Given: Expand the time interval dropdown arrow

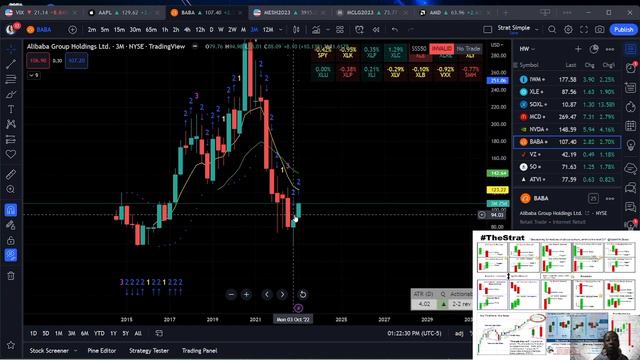Looking at the screenshot, I should [280, 30].
